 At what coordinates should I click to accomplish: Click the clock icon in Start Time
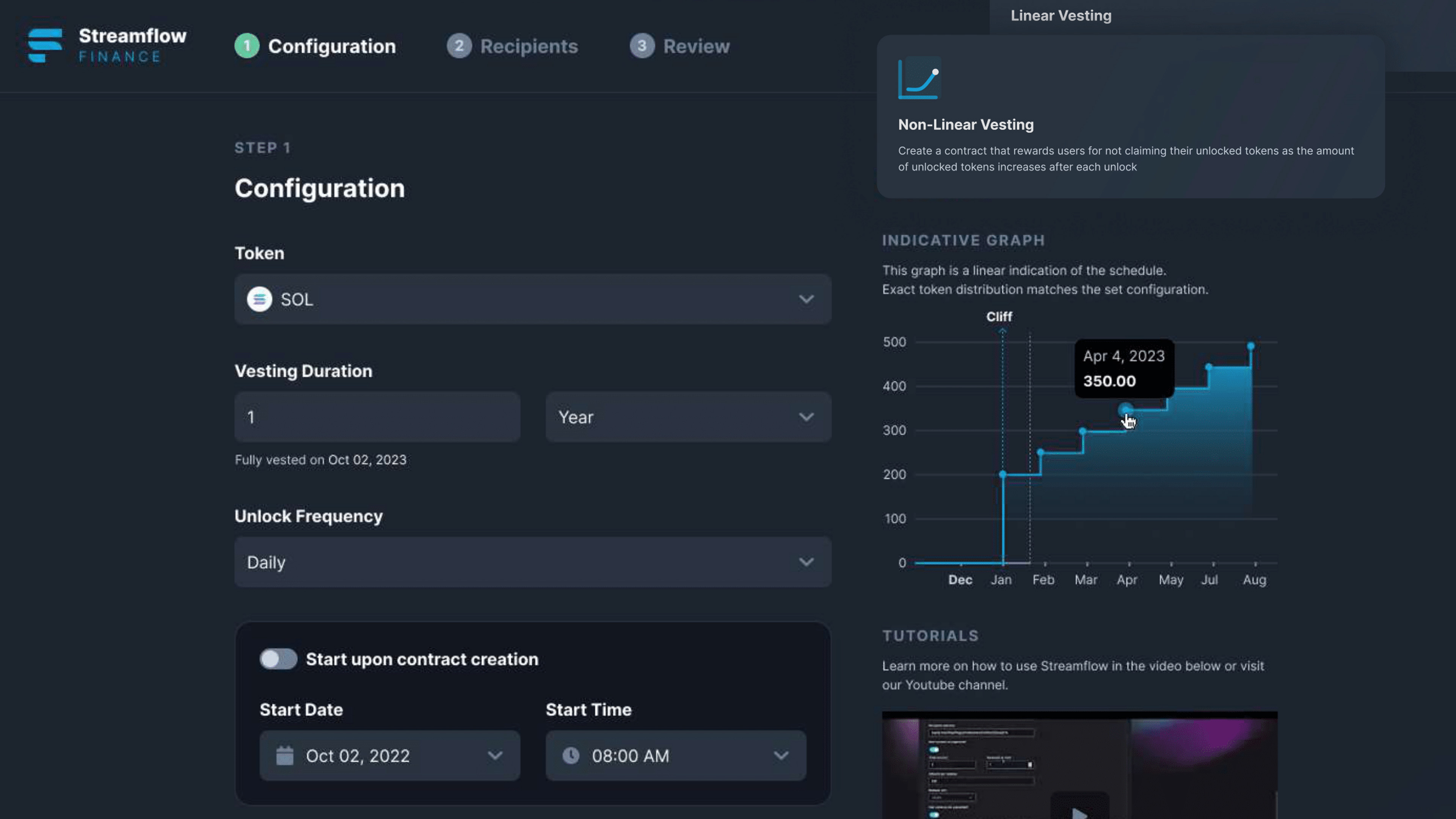click(571, 756)
